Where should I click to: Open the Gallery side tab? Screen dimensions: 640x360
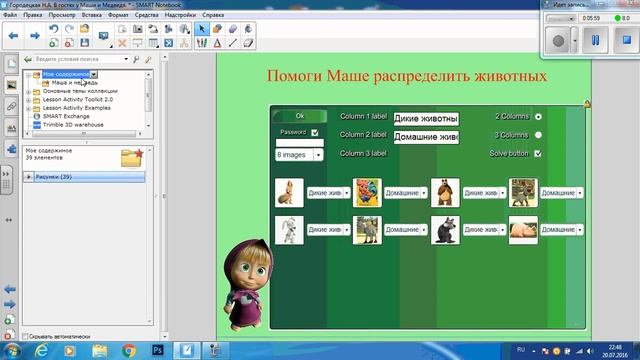tap(11, 85)
